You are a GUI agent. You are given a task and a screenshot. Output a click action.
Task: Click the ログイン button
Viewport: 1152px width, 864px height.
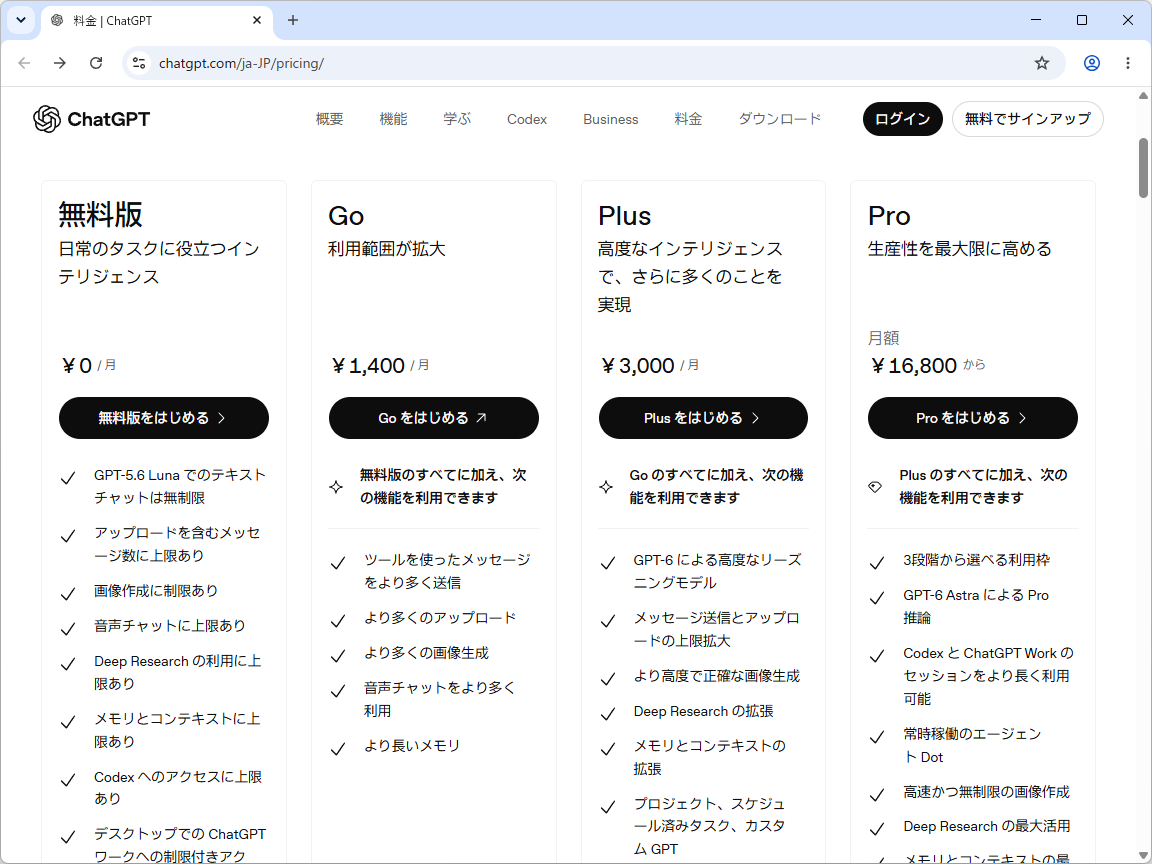pos(902,119)
